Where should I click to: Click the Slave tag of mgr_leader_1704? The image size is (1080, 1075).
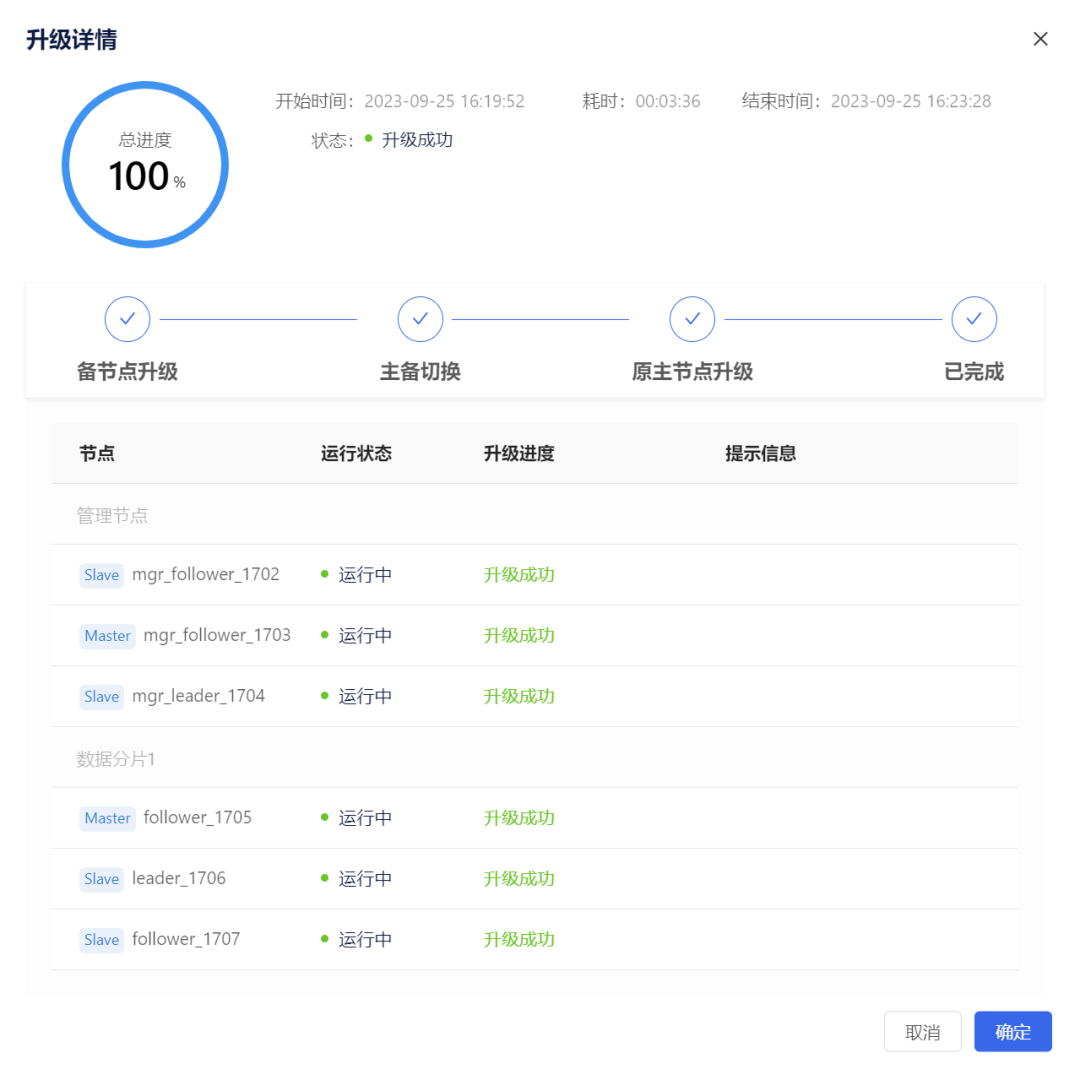point(101,696)
